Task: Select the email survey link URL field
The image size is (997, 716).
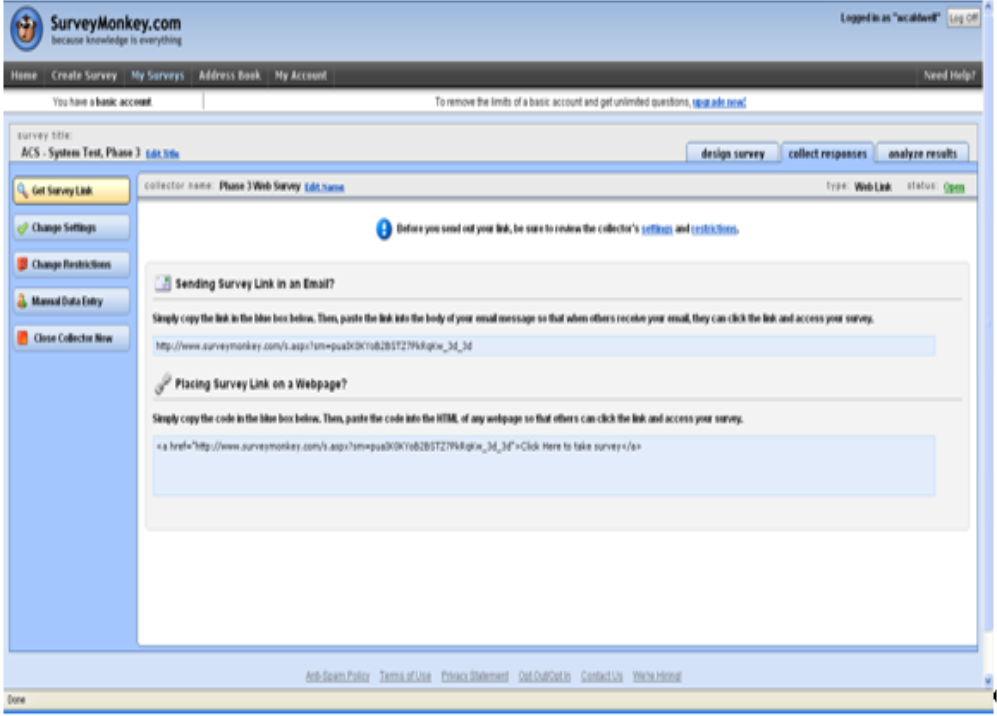Action: pyautogui.click(x=543, y=346)
